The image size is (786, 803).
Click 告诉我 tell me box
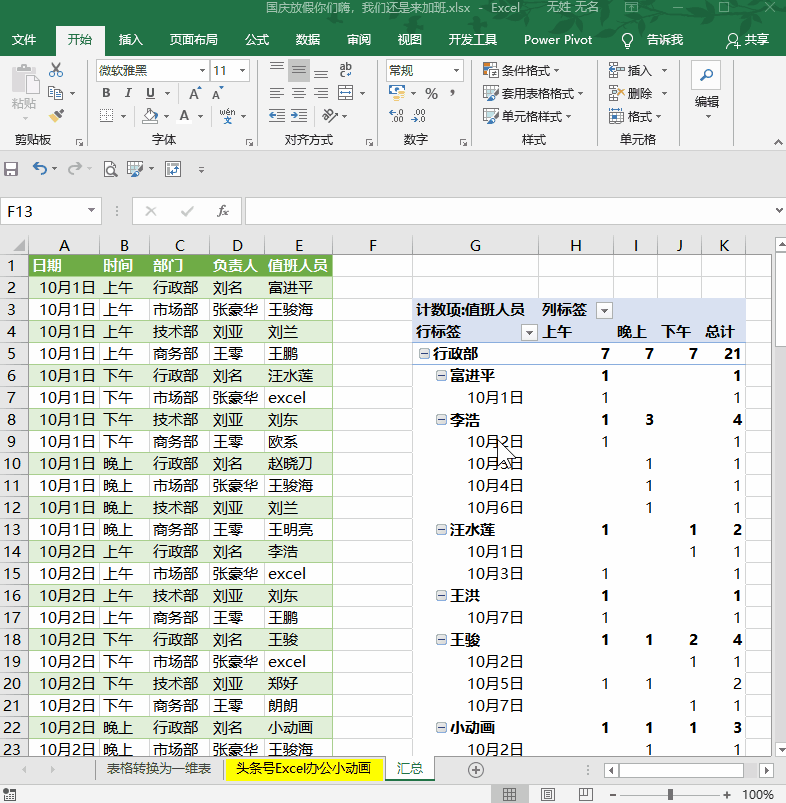tap(652, 40)
